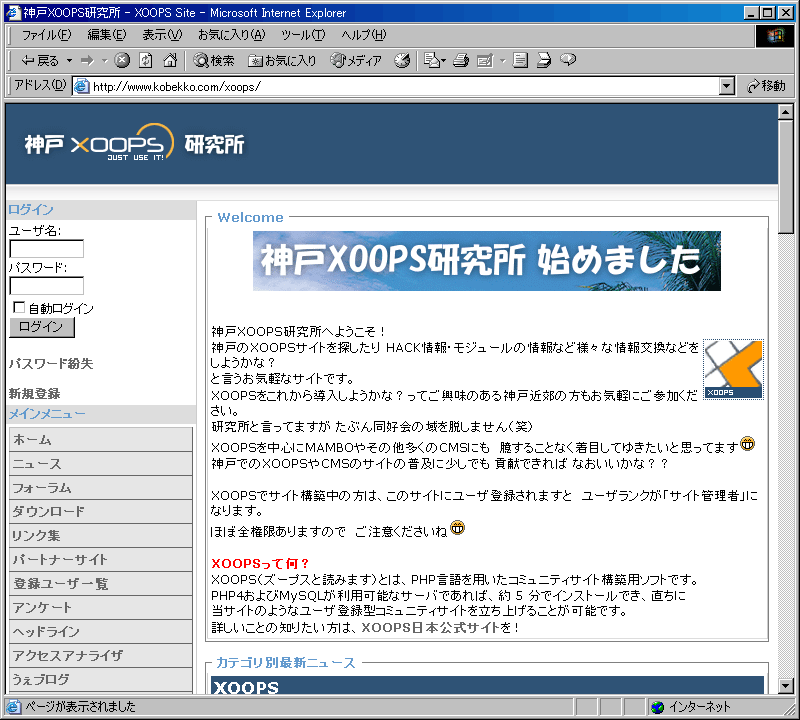Image resolution: width=800 pixels, height=720 pixels.
Task: Go to Home (ホーム) menu item
Action: tap(101, 439)
